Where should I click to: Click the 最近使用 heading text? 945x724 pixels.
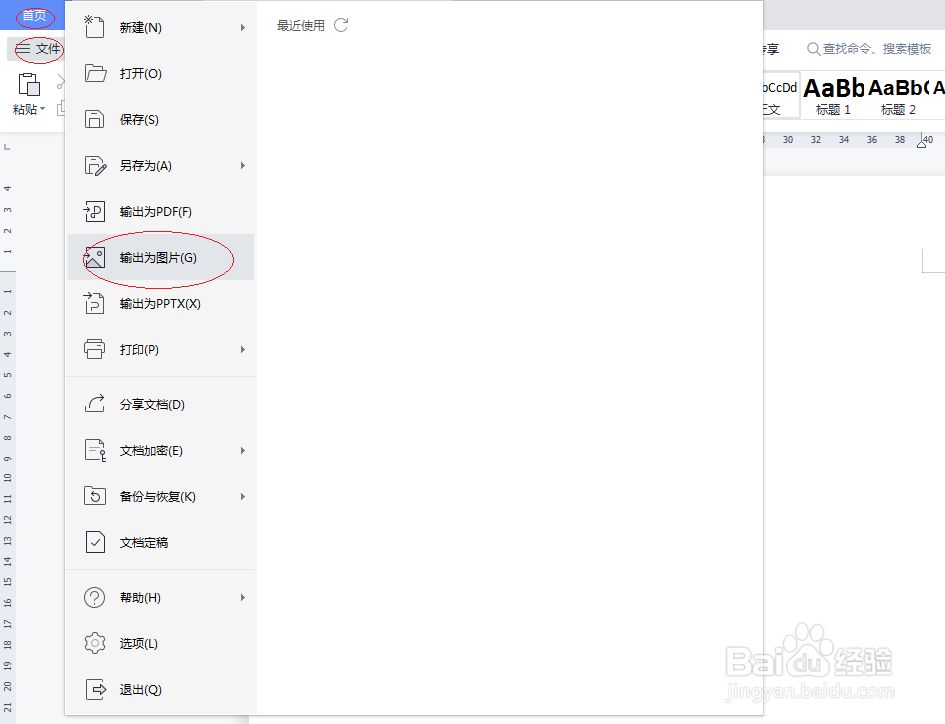(x=301, y=25)
